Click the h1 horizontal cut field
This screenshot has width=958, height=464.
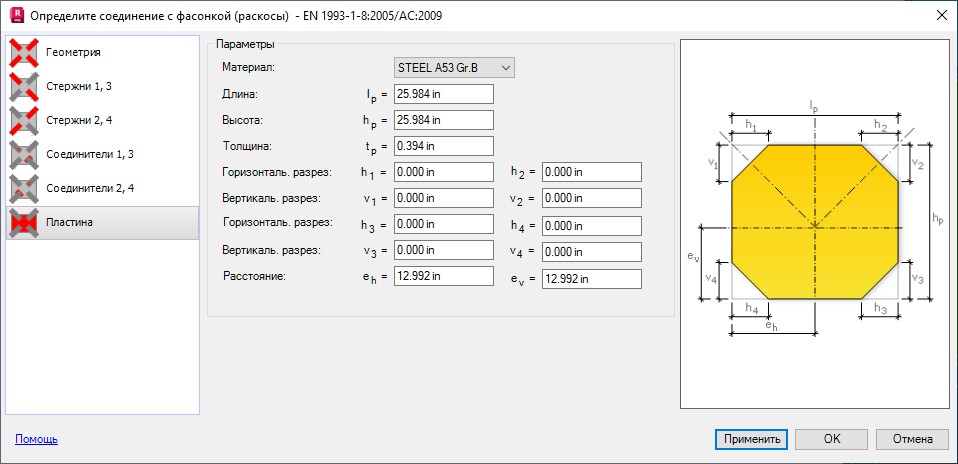click(444, 172)
